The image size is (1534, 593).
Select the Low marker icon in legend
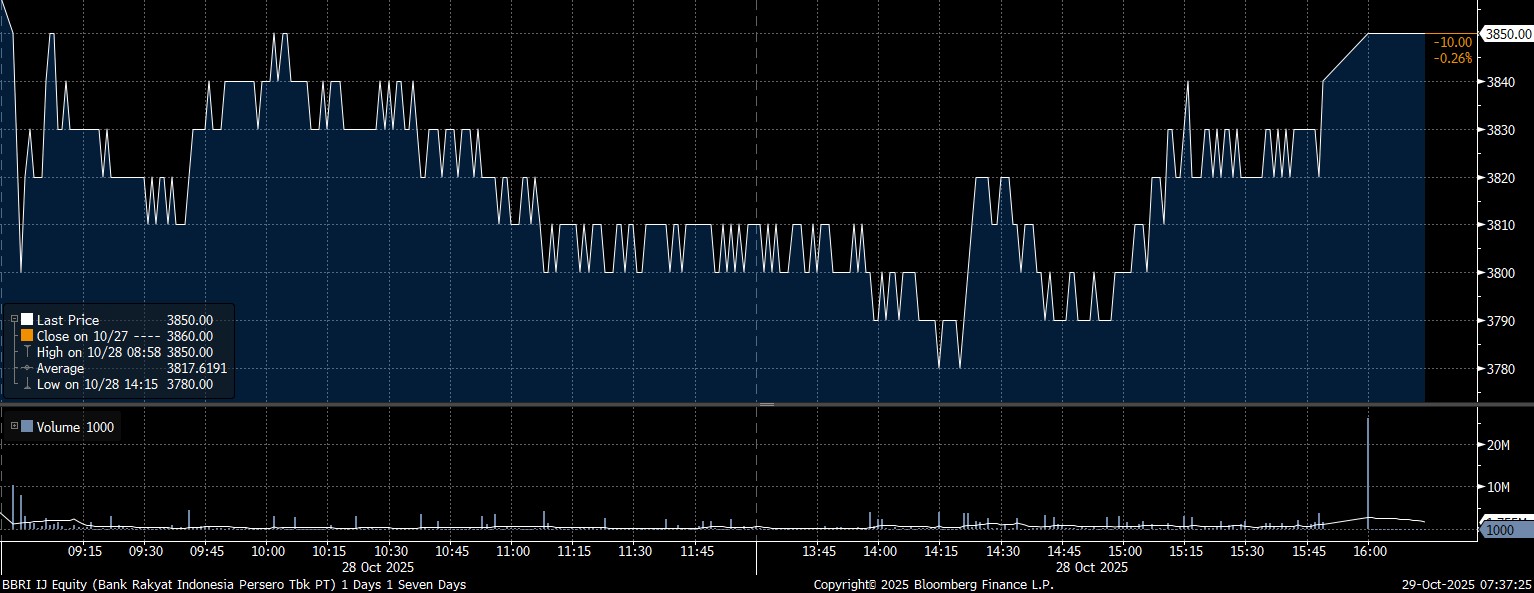click(27, 384)
